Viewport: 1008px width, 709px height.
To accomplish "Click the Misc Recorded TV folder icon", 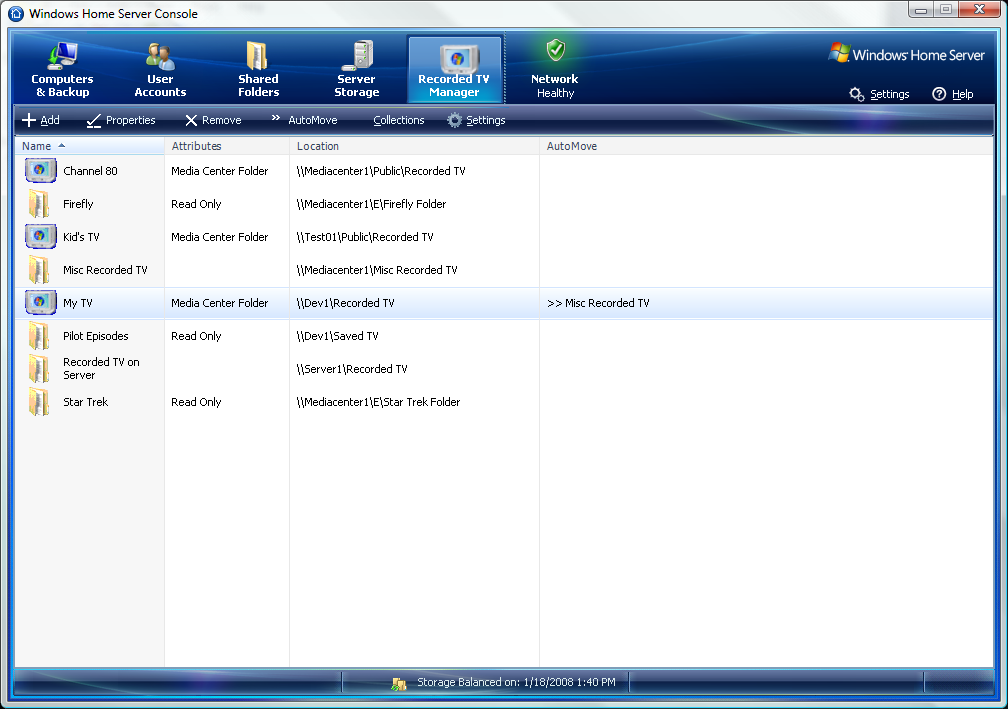I will point(39,270).
